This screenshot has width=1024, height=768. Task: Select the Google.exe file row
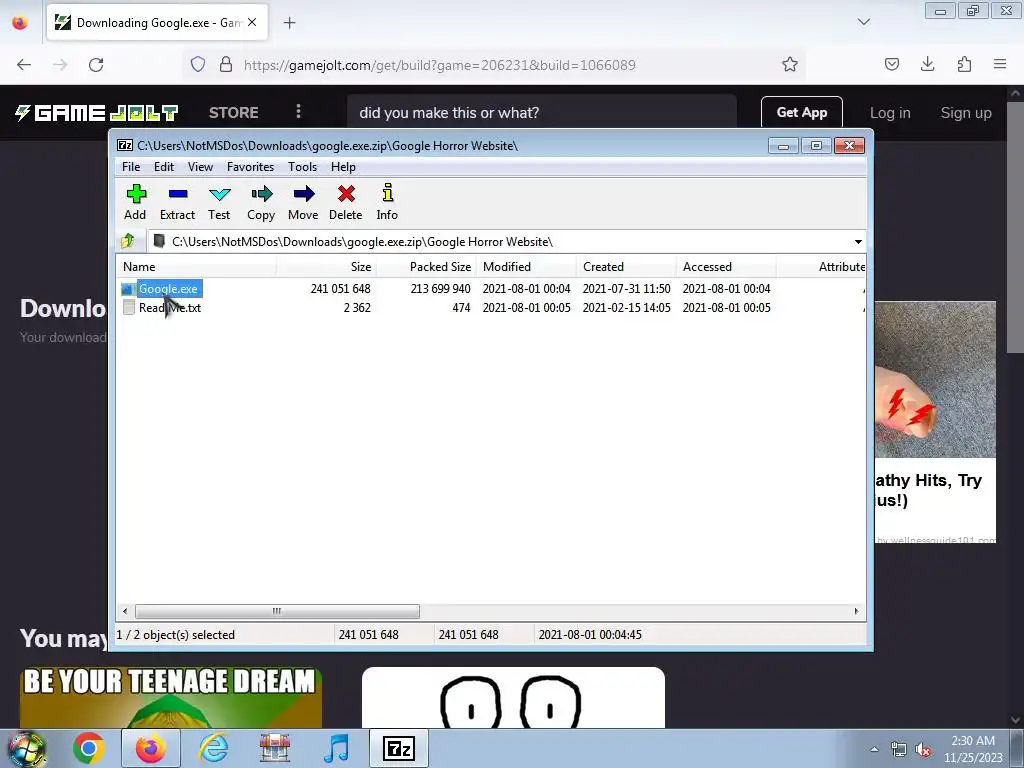[491, 289]
